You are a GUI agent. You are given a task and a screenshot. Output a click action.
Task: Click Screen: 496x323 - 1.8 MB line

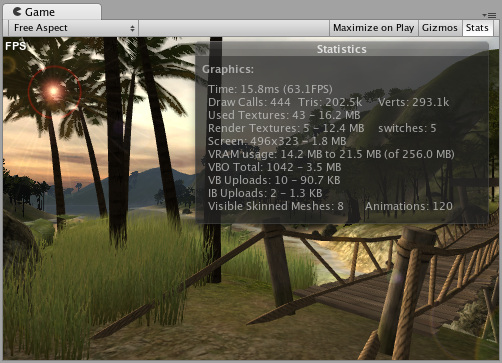(x=277, y=141)
